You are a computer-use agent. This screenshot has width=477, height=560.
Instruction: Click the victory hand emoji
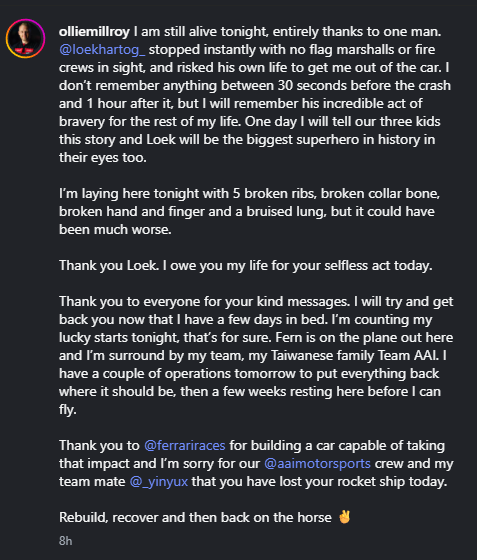pos(345,517)
